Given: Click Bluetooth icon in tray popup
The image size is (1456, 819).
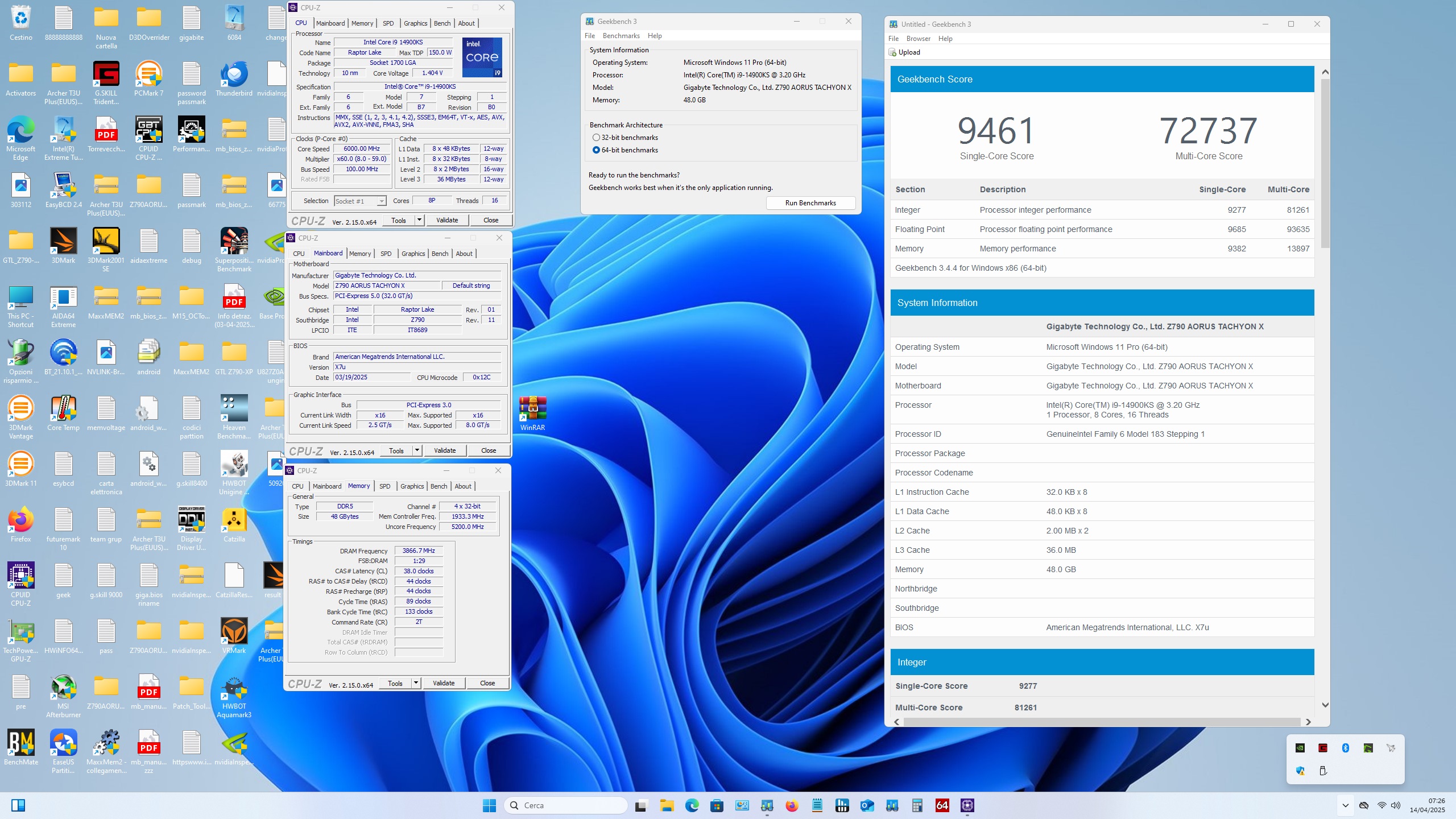Looking at the screenshot, I should (1345, 748).
